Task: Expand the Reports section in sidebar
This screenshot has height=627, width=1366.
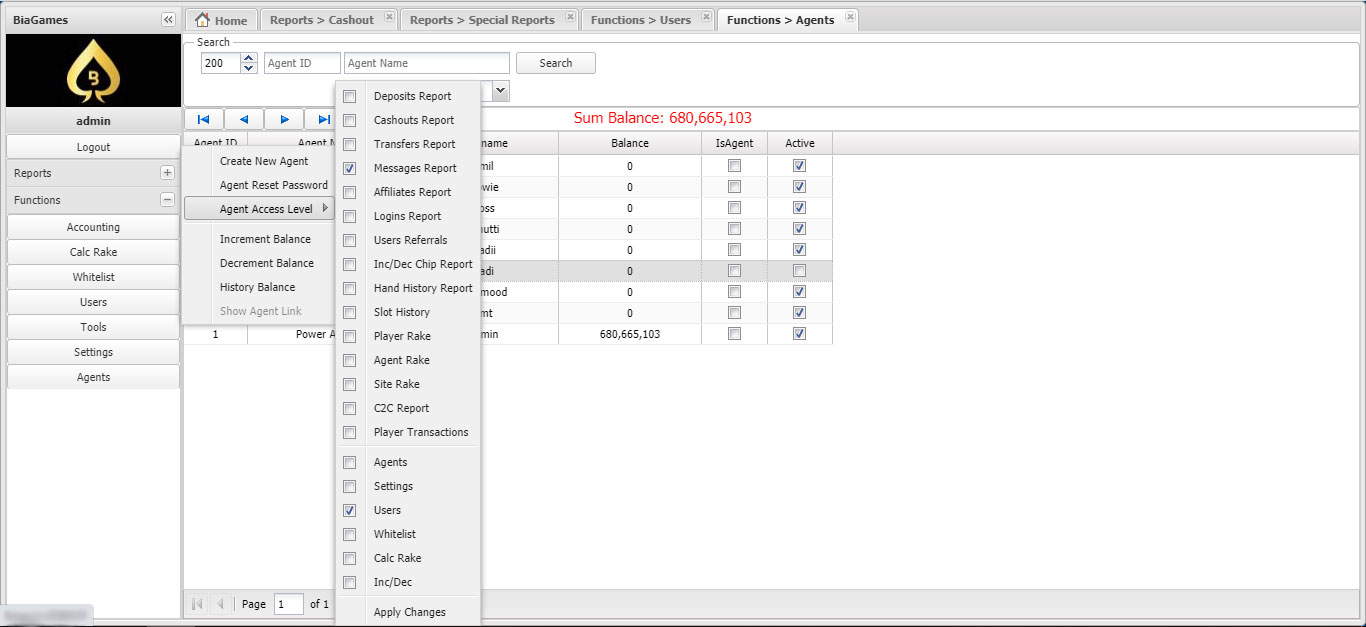Action: [x=167, y=173]
